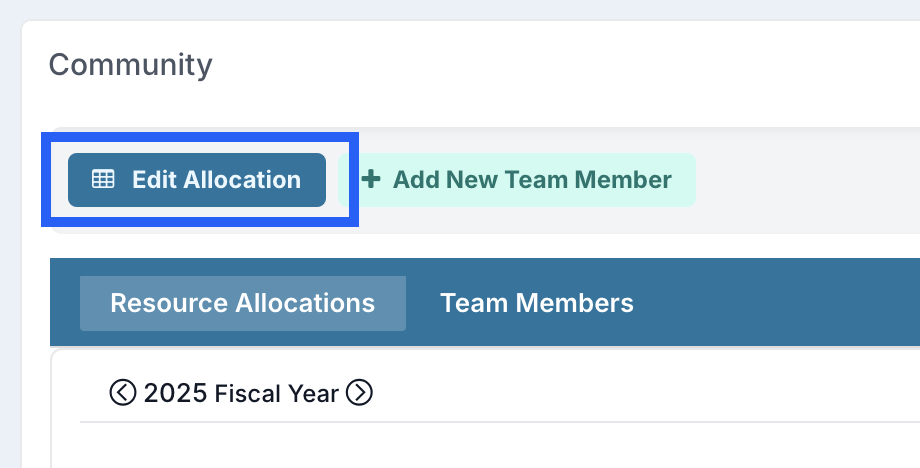
Task: Tap the green plus symbol for new member
Action: point(371,179)
